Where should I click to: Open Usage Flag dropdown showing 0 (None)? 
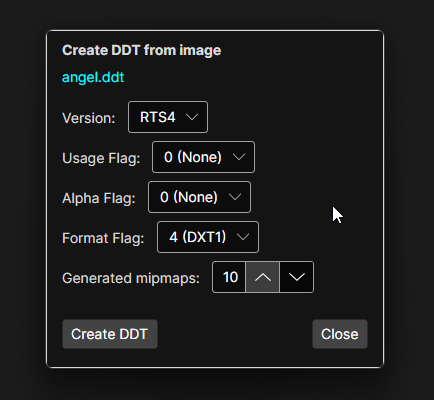point(203,157)
